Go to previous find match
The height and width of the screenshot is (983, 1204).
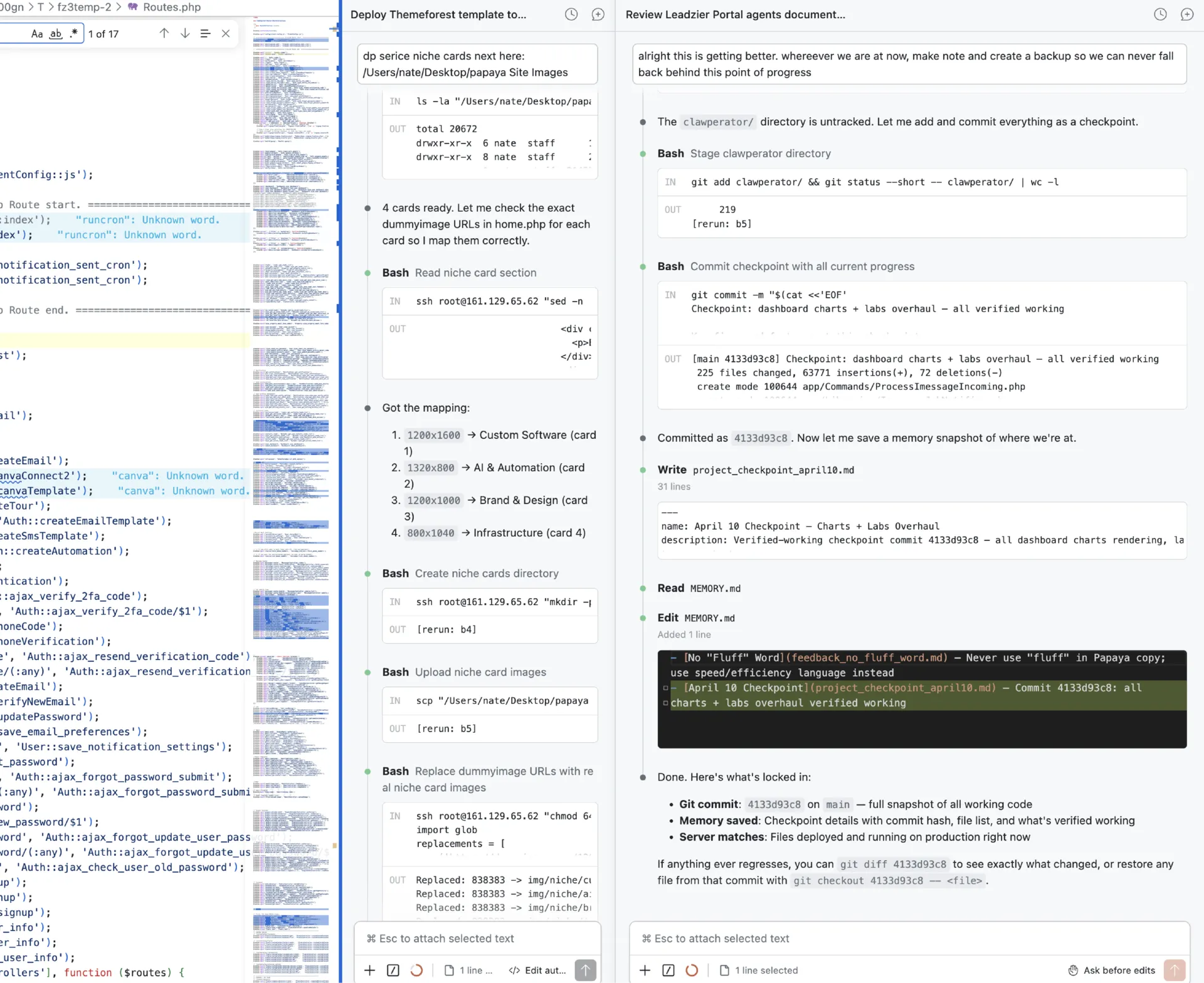pyautogui.click(x=164, y=34)
